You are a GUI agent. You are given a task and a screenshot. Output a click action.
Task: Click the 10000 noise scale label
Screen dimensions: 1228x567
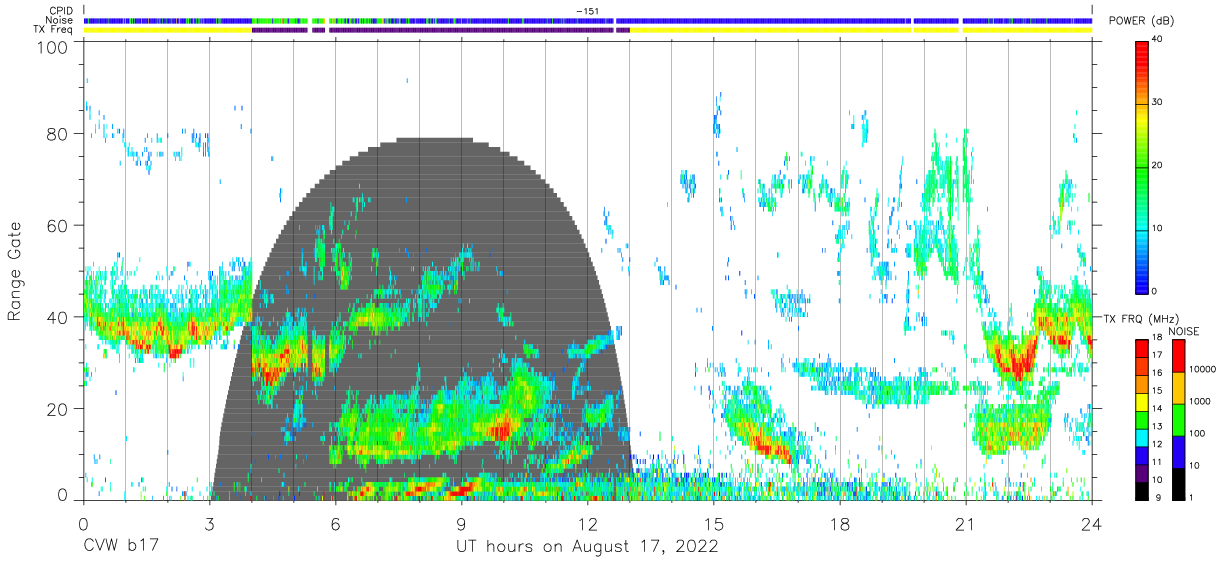point(1203,368)
